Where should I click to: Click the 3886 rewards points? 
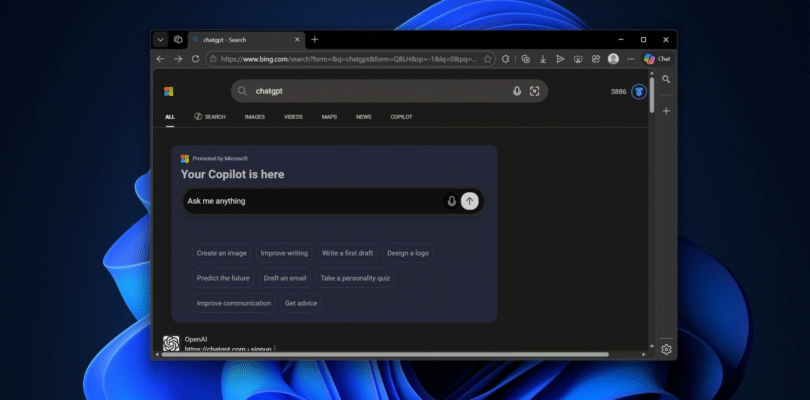coord(618,91)
